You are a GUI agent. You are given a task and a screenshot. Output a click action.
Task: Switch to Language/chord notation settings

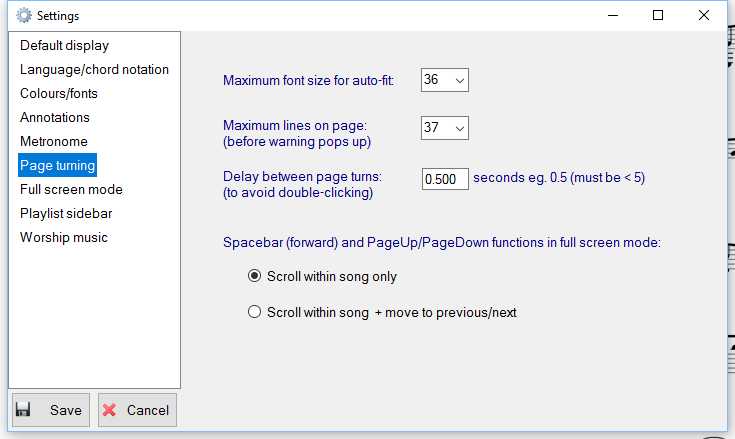tap(94, 69)
